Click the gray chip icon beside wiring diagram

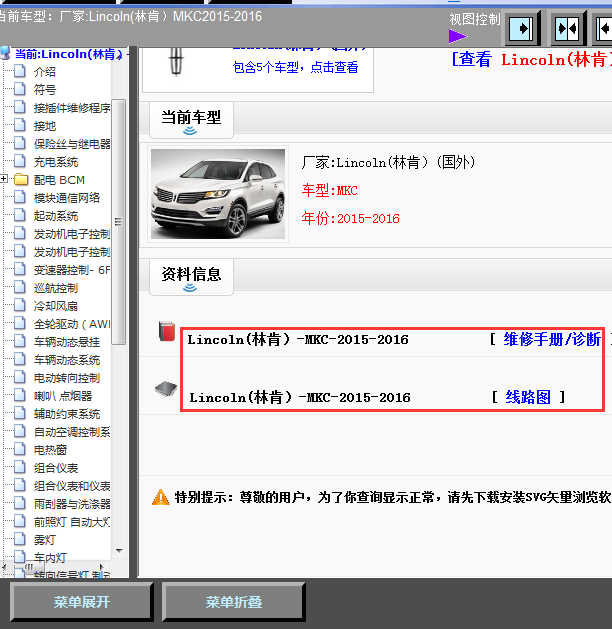(166, 389)
